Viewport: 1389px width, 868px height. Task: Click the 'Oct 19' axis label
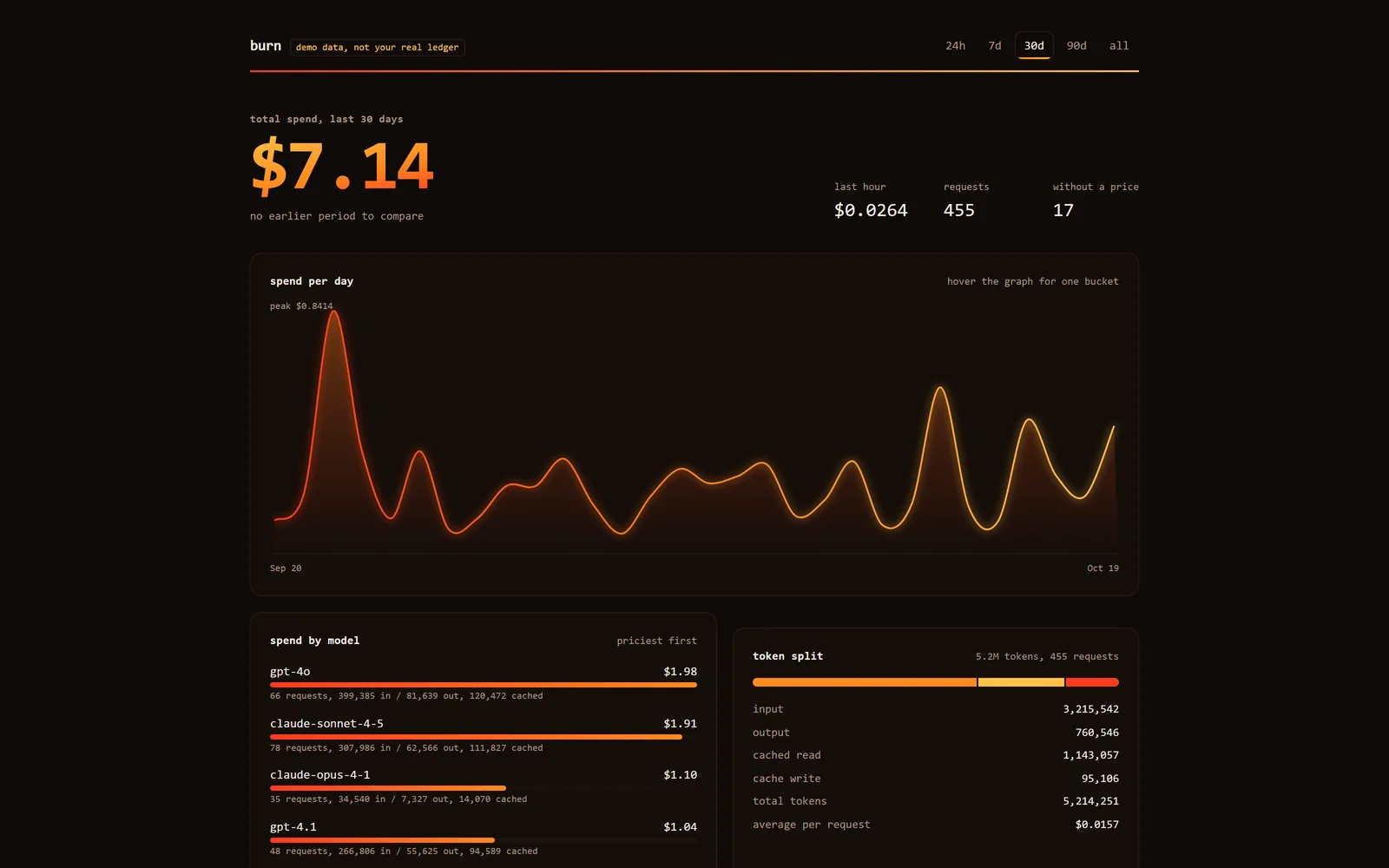click(x=1103, y=569)
